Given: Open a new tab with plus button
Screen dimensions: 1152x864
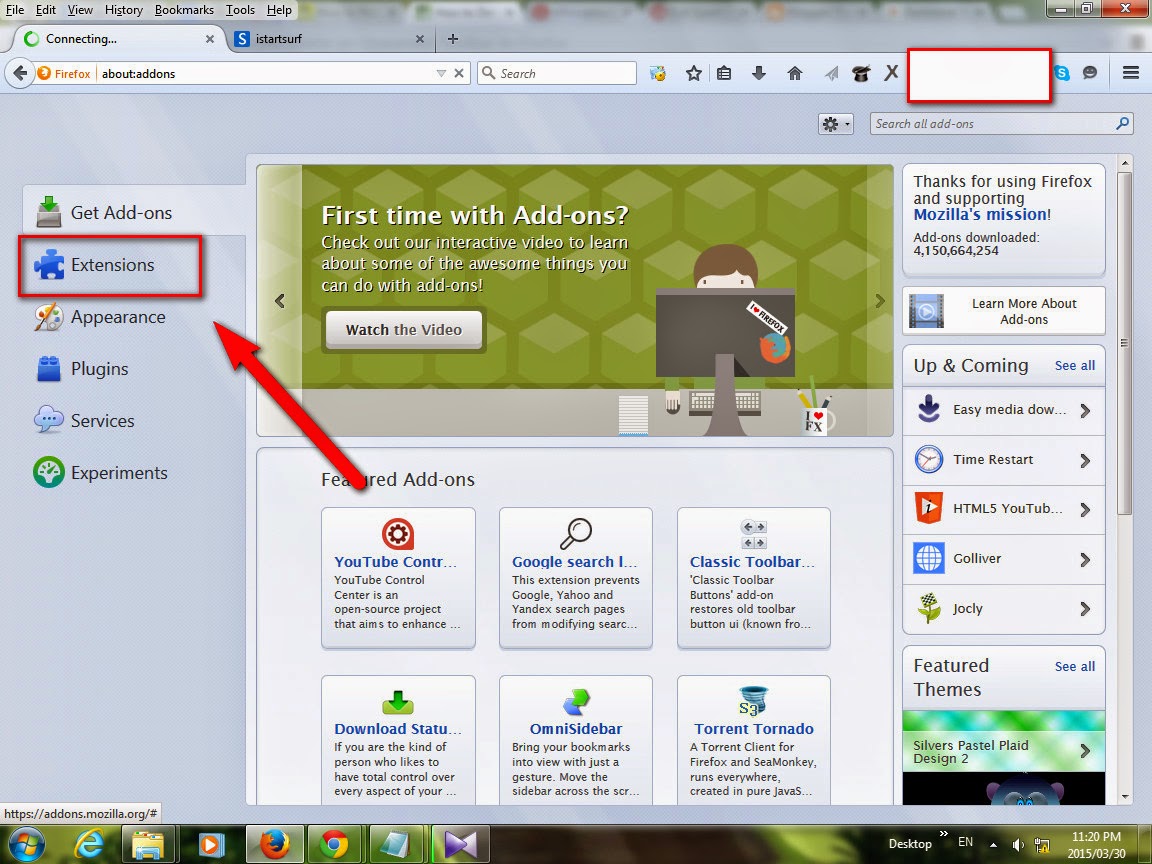Looking at the screenshot, I should pos(453,39).
